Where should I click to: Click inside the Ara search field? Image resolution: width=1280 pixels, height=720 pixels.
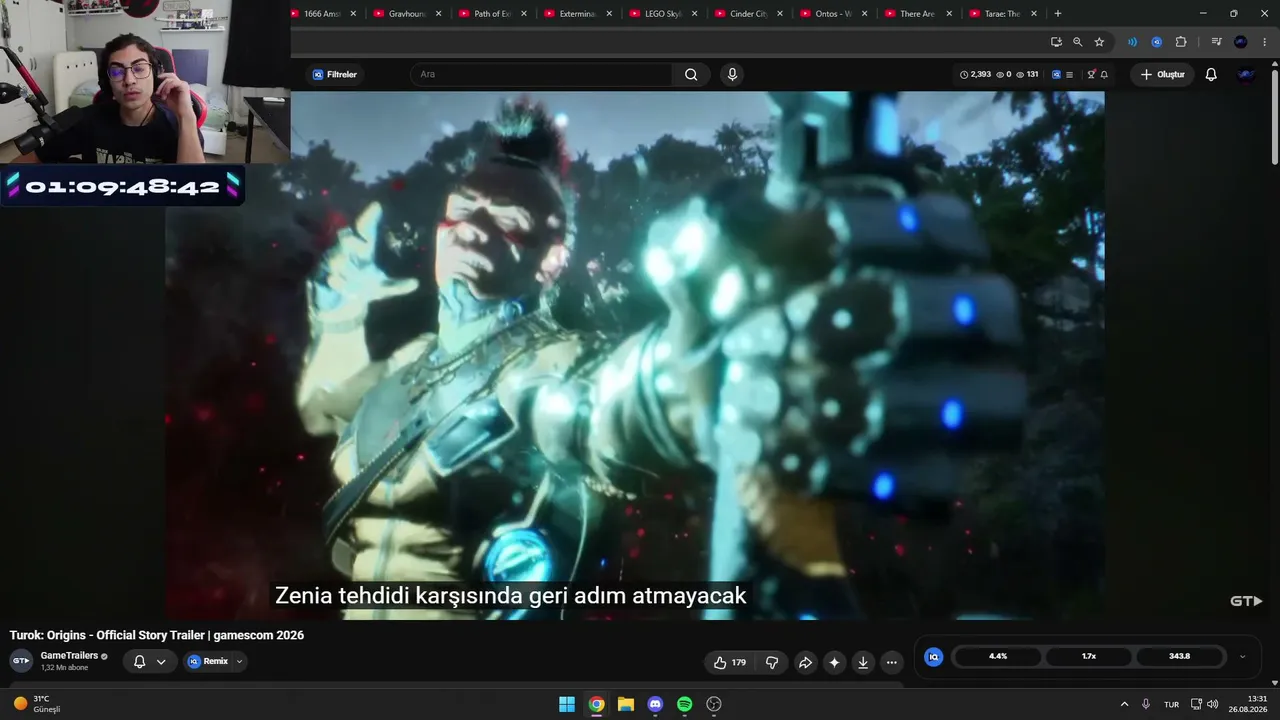tap(541, 74)
